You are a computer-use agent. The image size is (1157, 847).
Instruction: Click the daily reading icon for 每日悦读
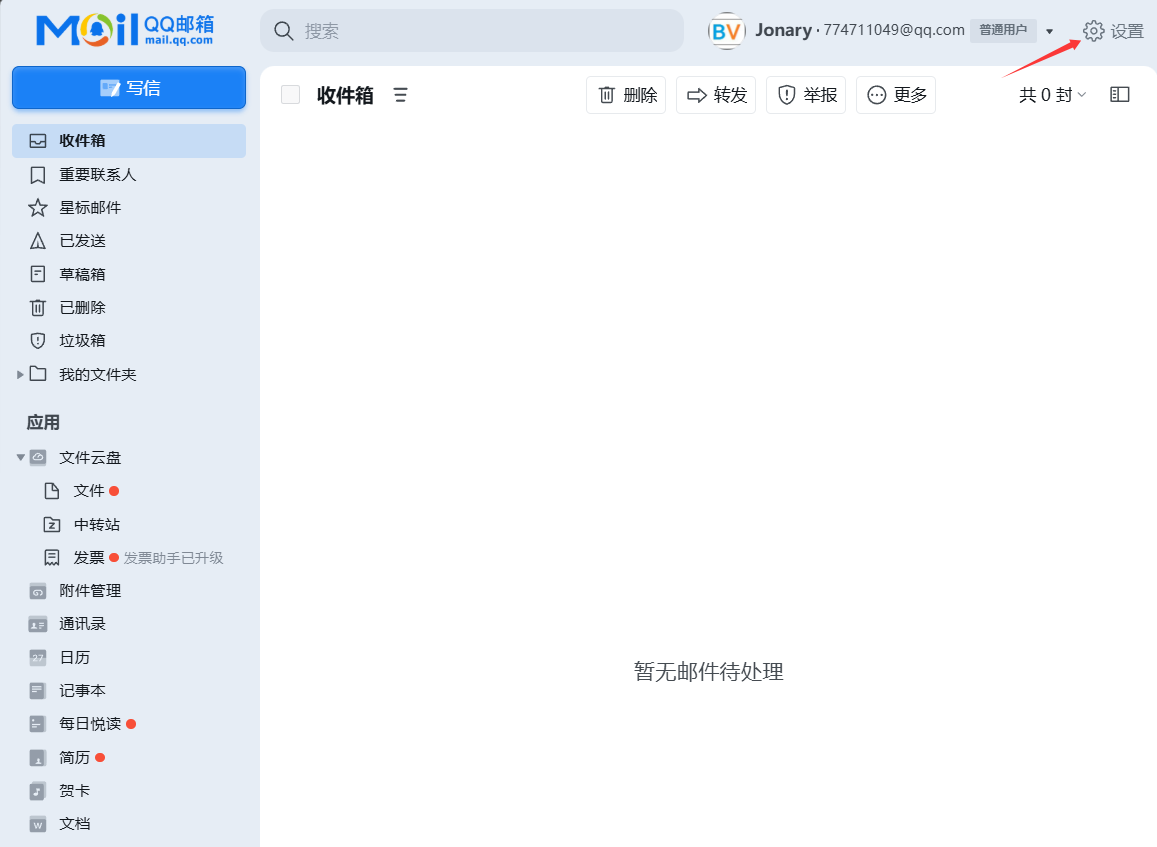[x=38, y=724]
